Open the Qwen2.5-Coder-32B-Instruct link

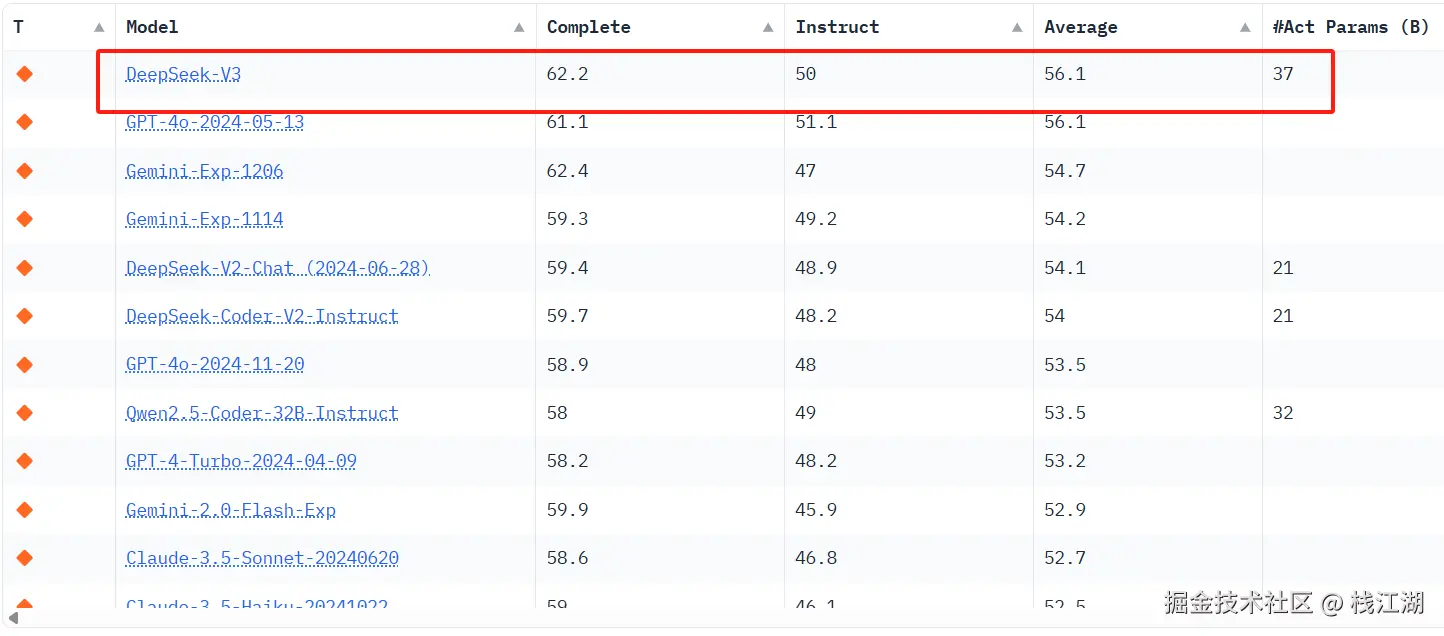tap(262, 413)
